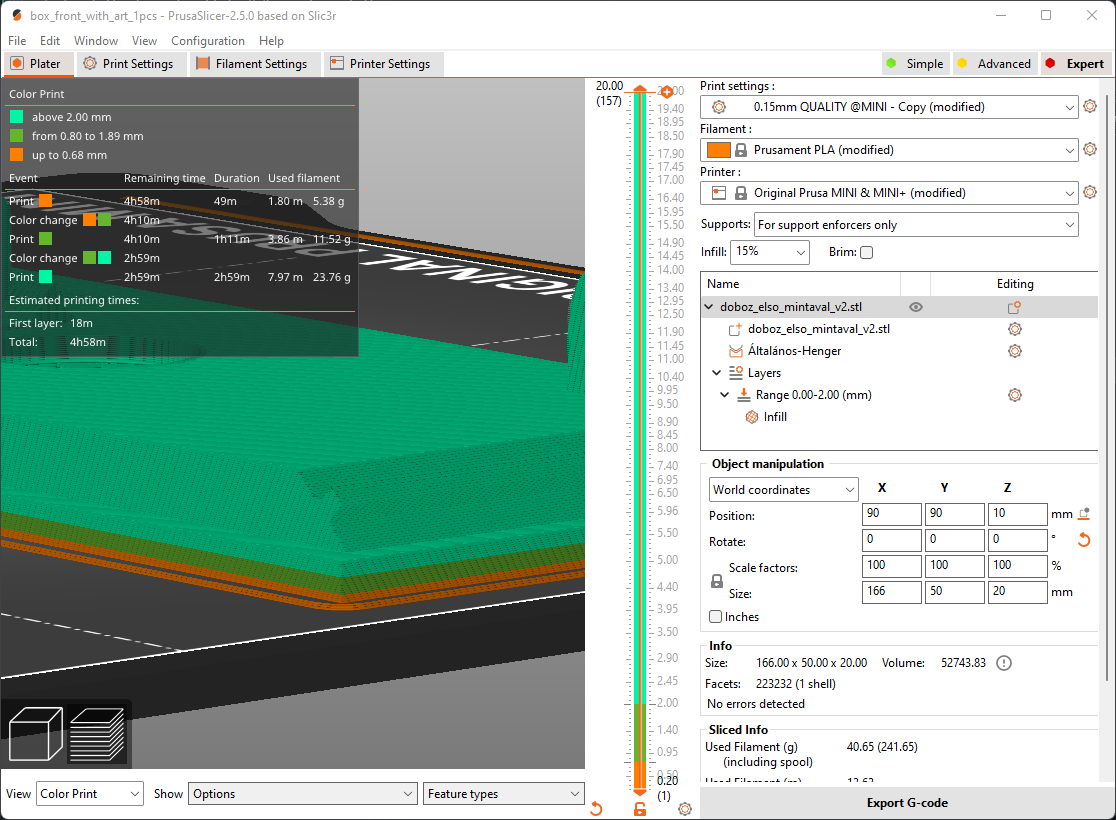Switch to the Printer Settings tab
This screenshot has width=1116, height=820.
[x=383, y=63]
